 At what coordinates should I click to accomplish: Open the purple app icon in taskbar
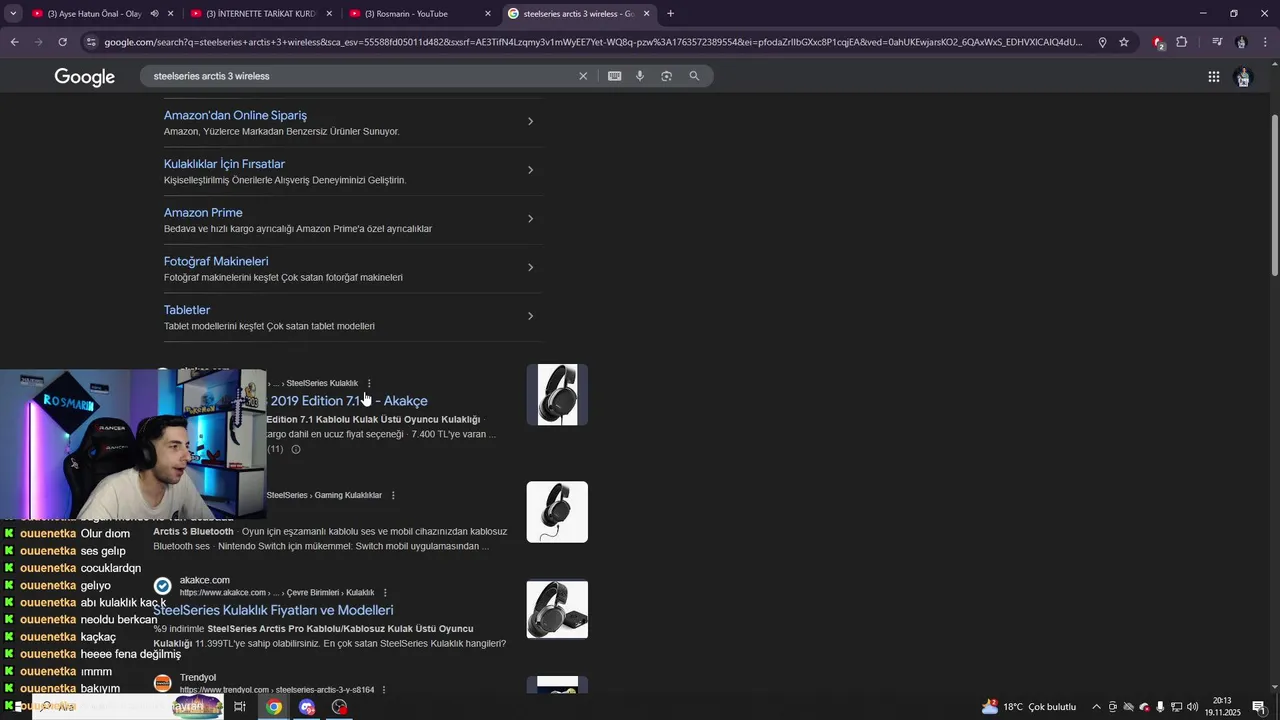pos(307,707)
